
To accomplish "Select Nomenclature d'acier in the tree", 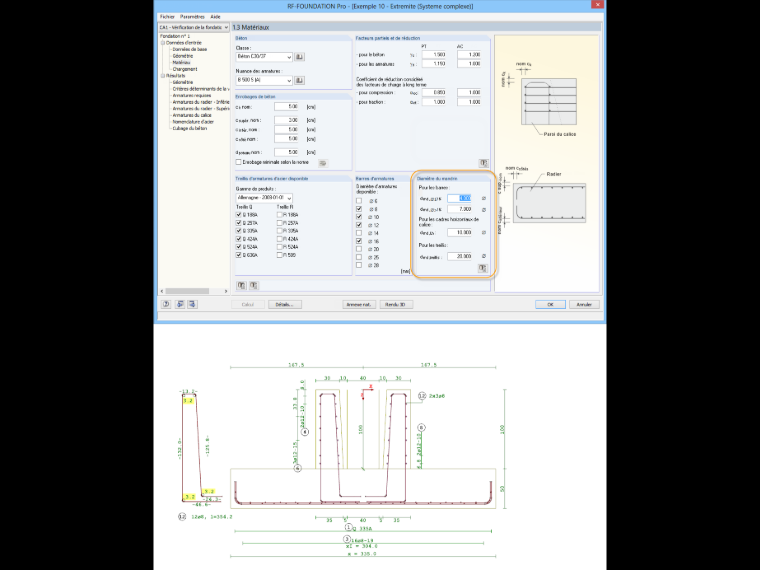I will click(193, 122).
